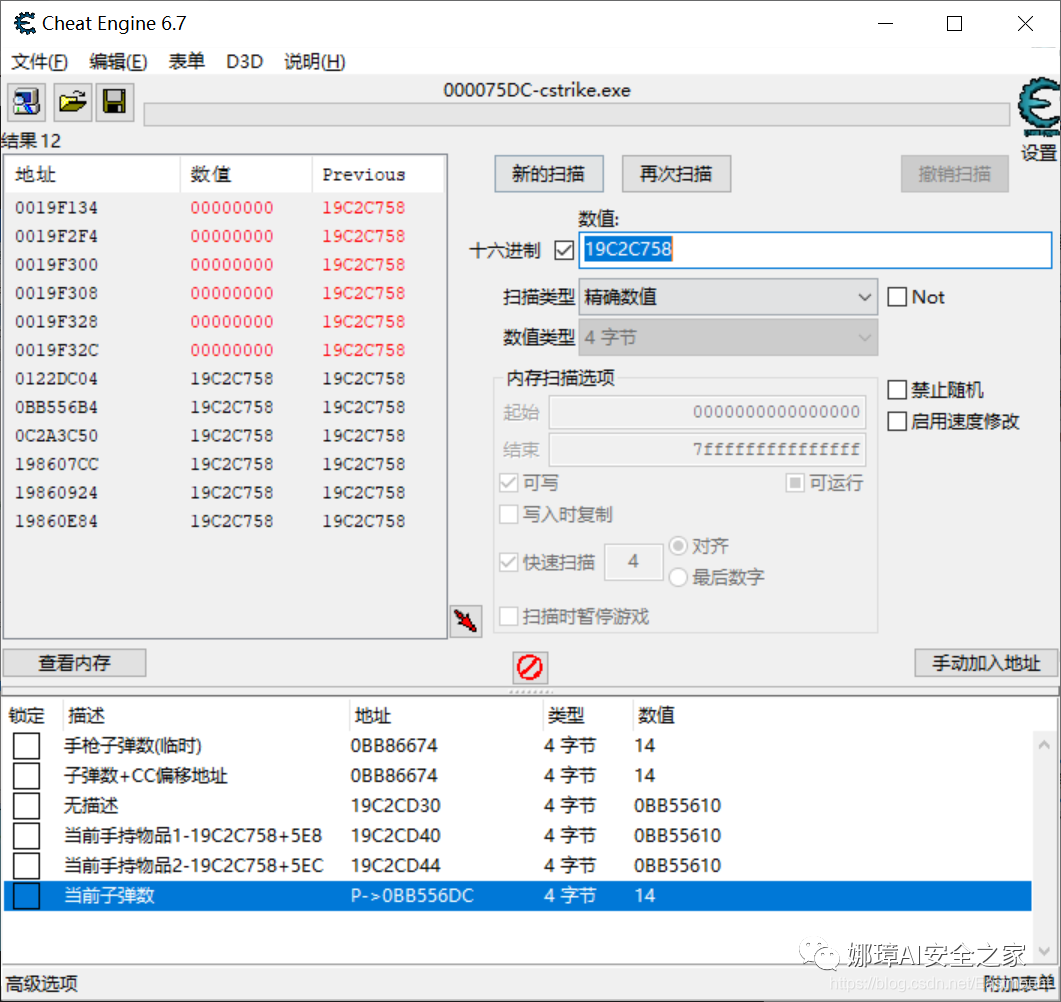Select result row 0BB556B4

(x=225, y=407)
